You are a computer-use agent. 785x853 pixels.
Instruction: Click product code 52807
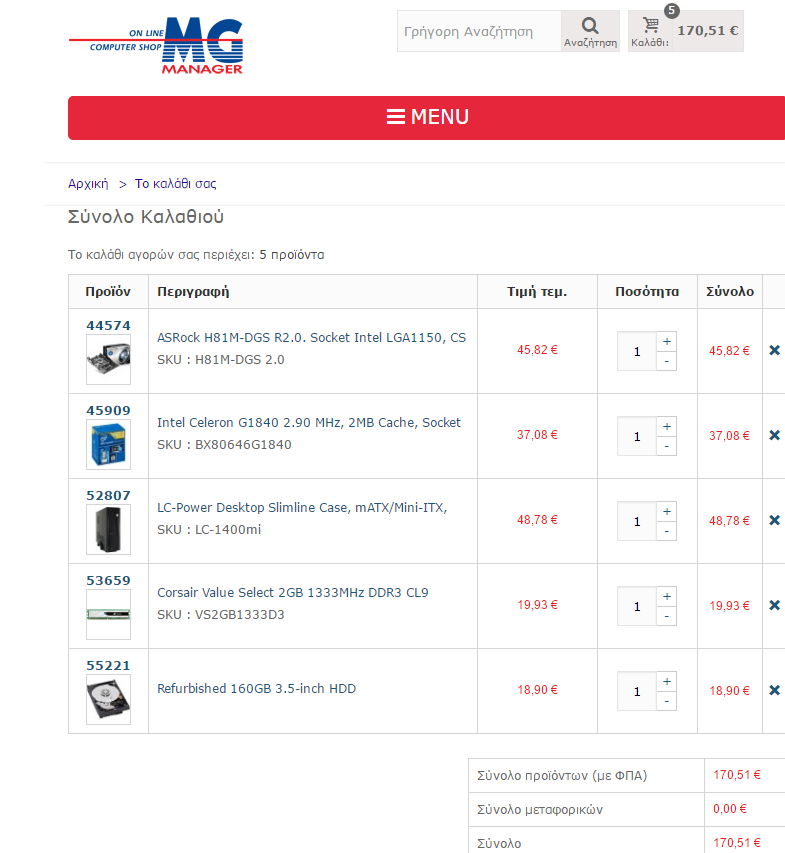coord(108,495)
